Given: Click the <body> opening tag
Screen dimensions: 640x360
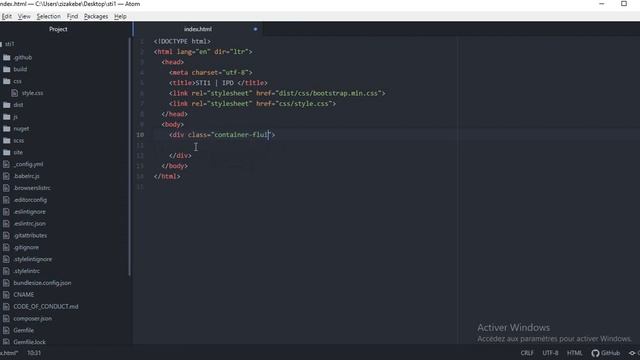Looking at the screenshot, I should (173, 124).
